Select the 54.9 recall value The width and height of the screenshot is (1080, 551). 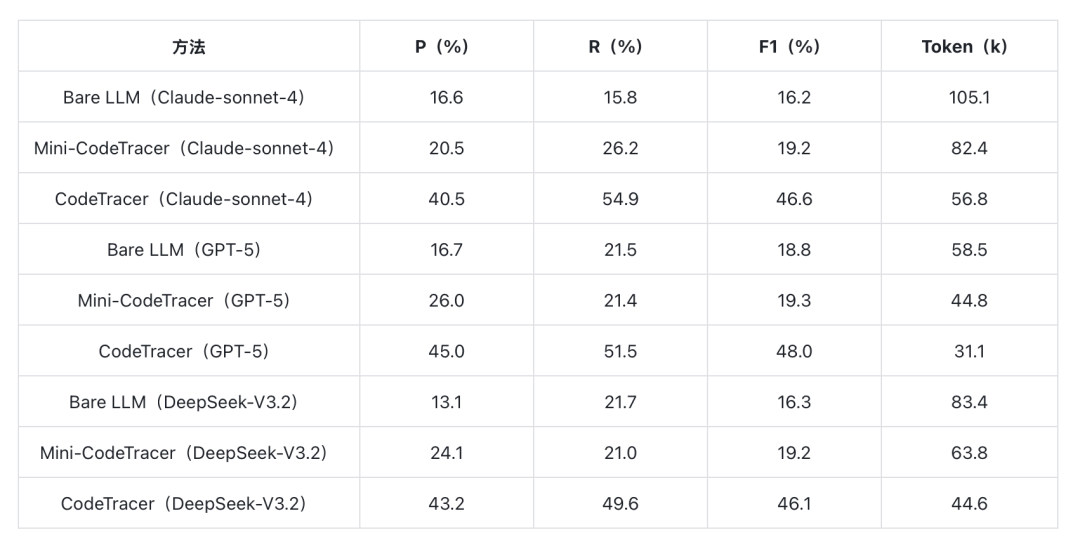click(620, 199)
